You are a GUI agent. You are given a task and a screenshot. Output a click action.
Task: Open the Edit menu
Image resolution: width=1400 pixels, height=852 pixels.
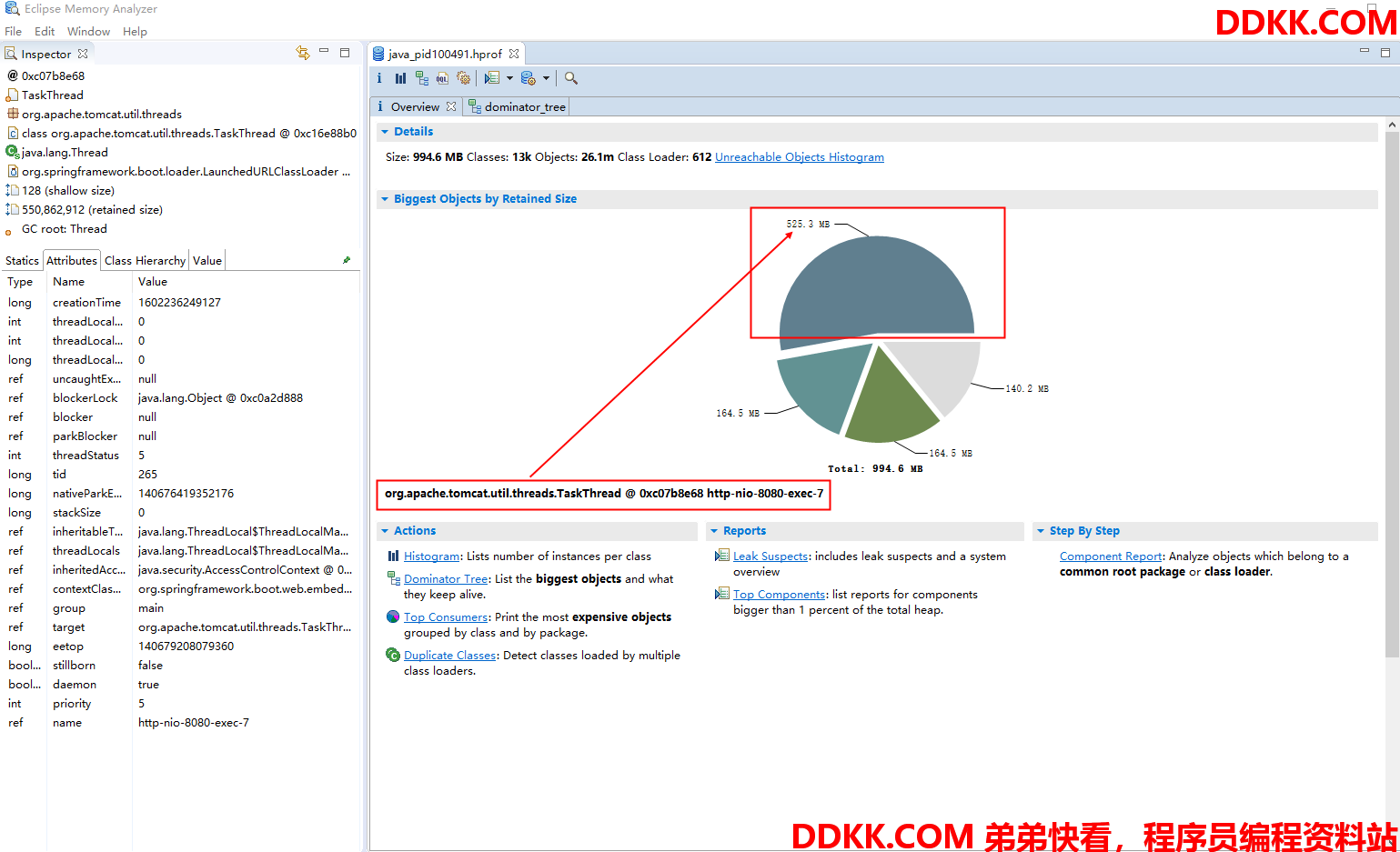[45, 31]
